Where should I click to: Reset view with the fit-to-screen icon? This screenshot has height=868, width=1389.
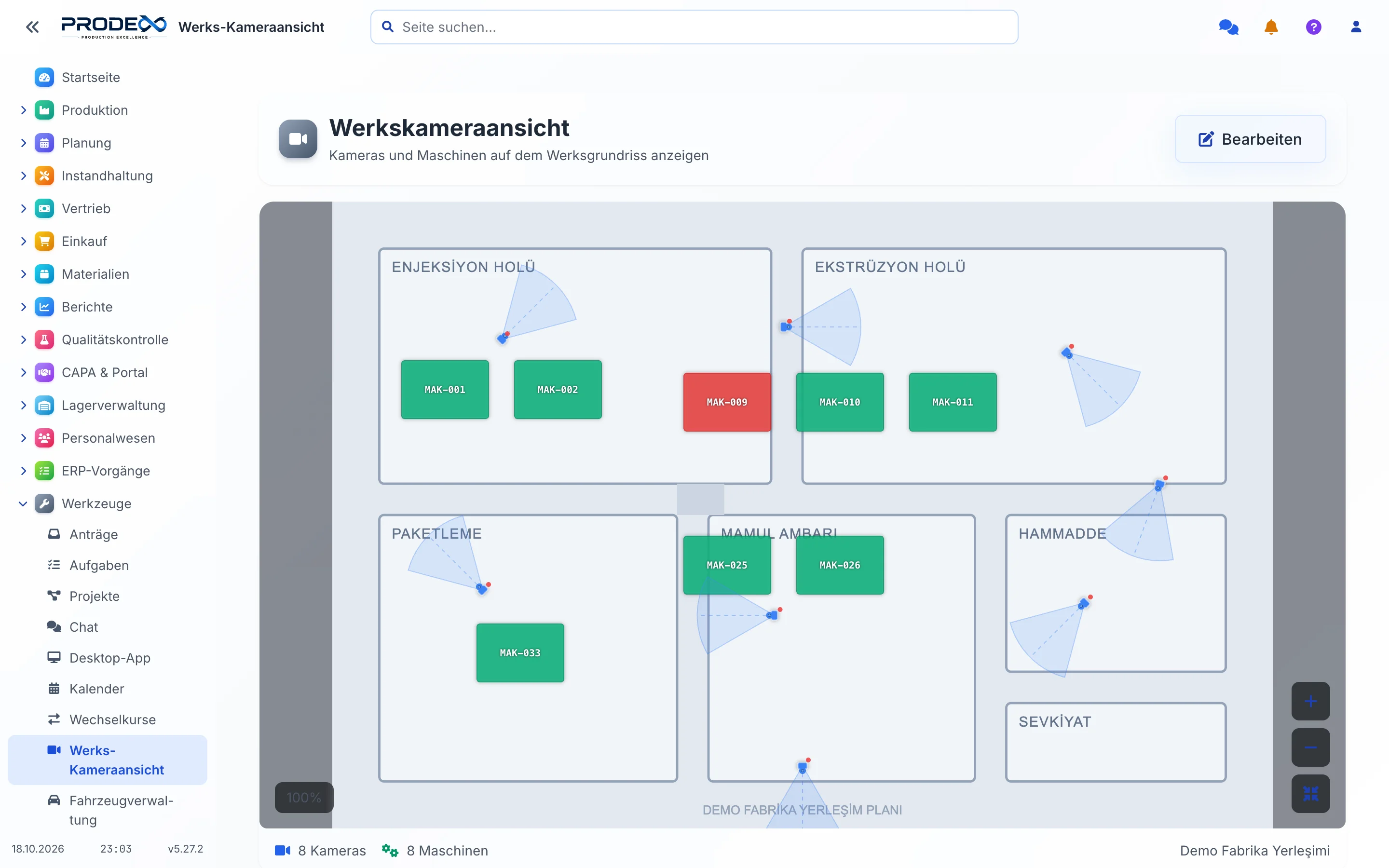click(1310, 794)
